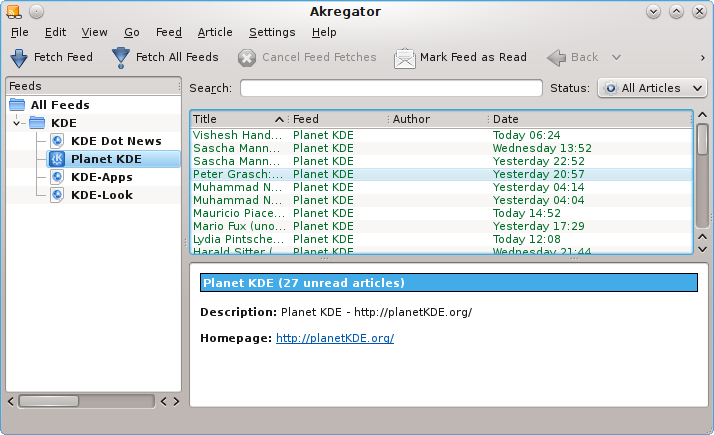
Task: Open the Article menu
Action: [x=214, y=32]
